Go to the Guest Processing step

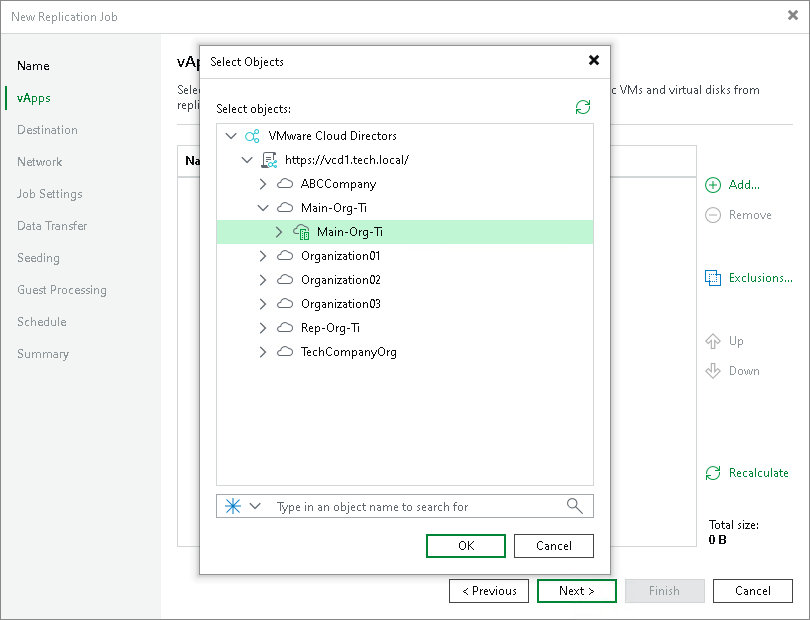point(61,290)
